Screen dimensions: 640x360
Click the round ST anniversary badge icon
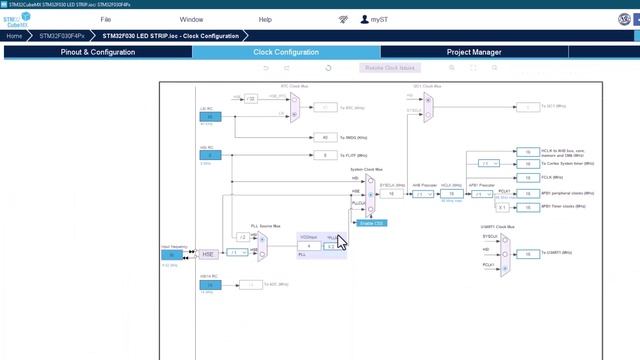coord(624,19)
